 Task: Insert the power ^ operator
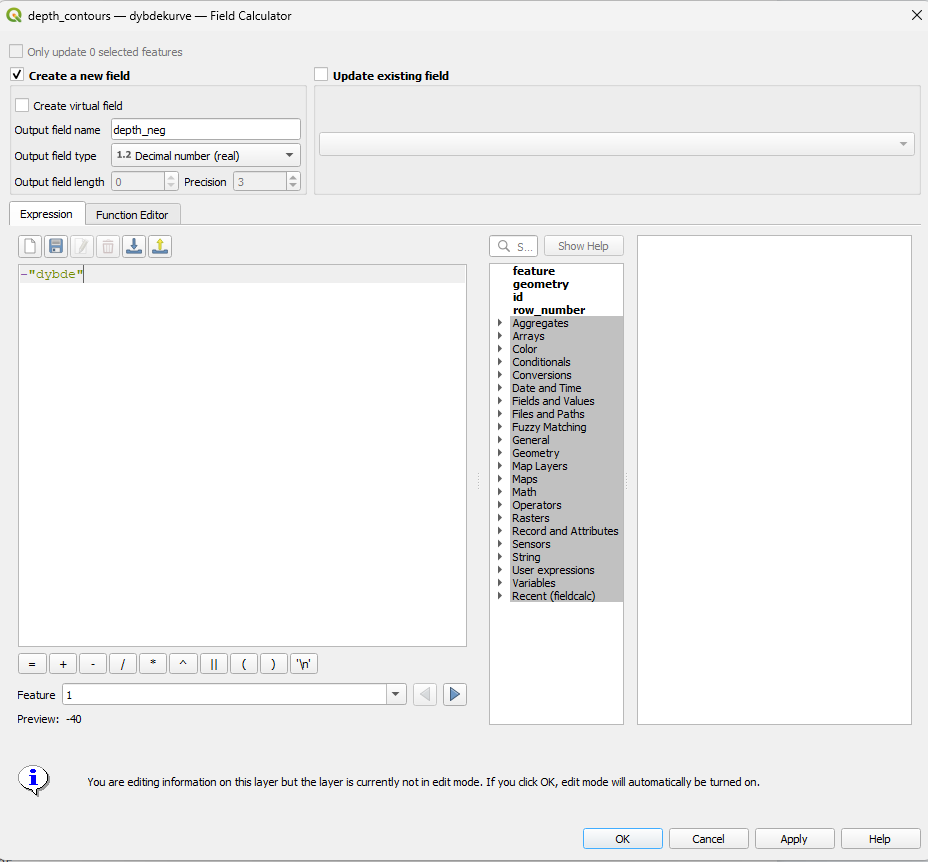(x=183, y=663)
